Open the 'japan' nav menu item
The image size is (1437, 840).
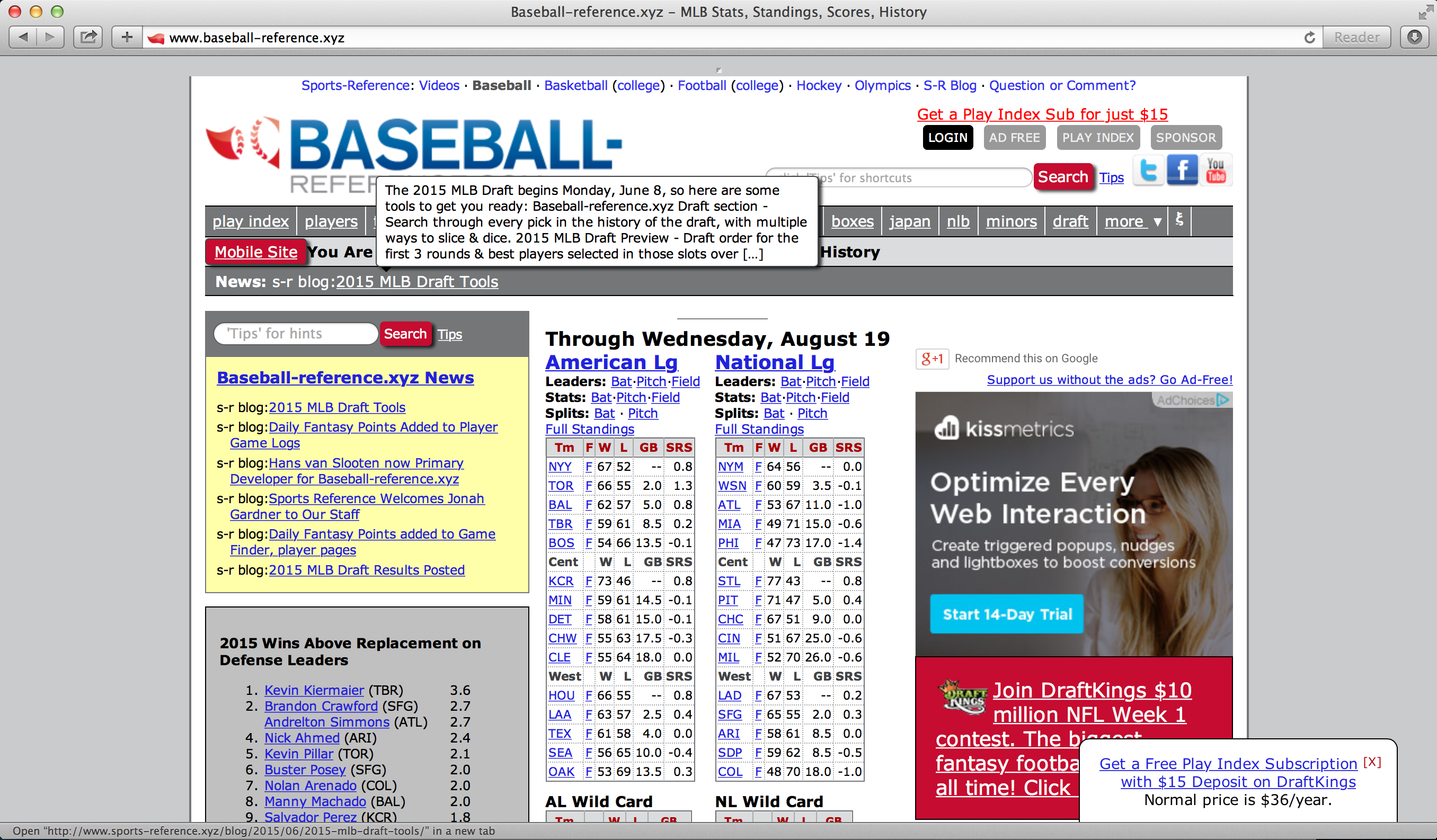pyautogui.click(x=910, y=221)
